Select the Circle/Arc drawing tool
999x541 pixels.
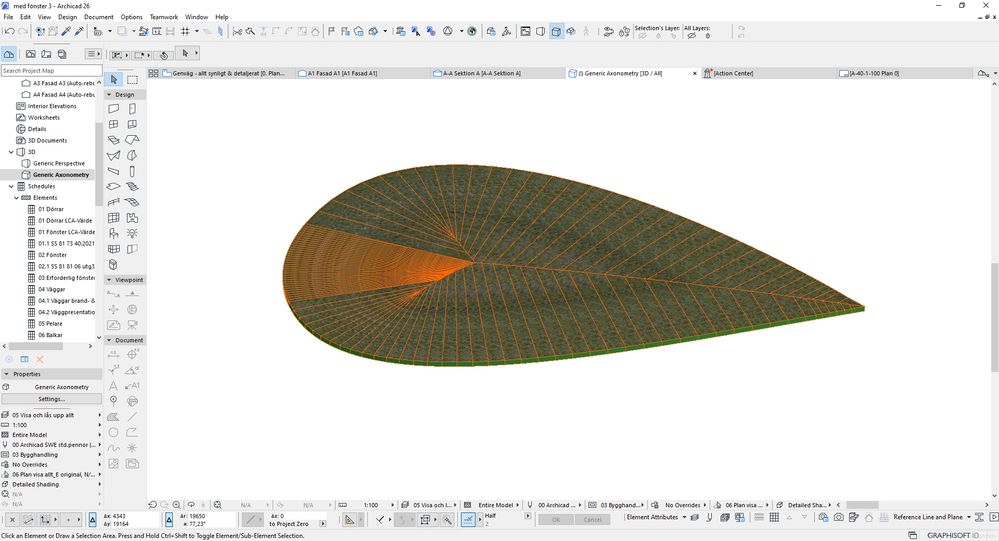pyautogui.click(x=114, y=432)
